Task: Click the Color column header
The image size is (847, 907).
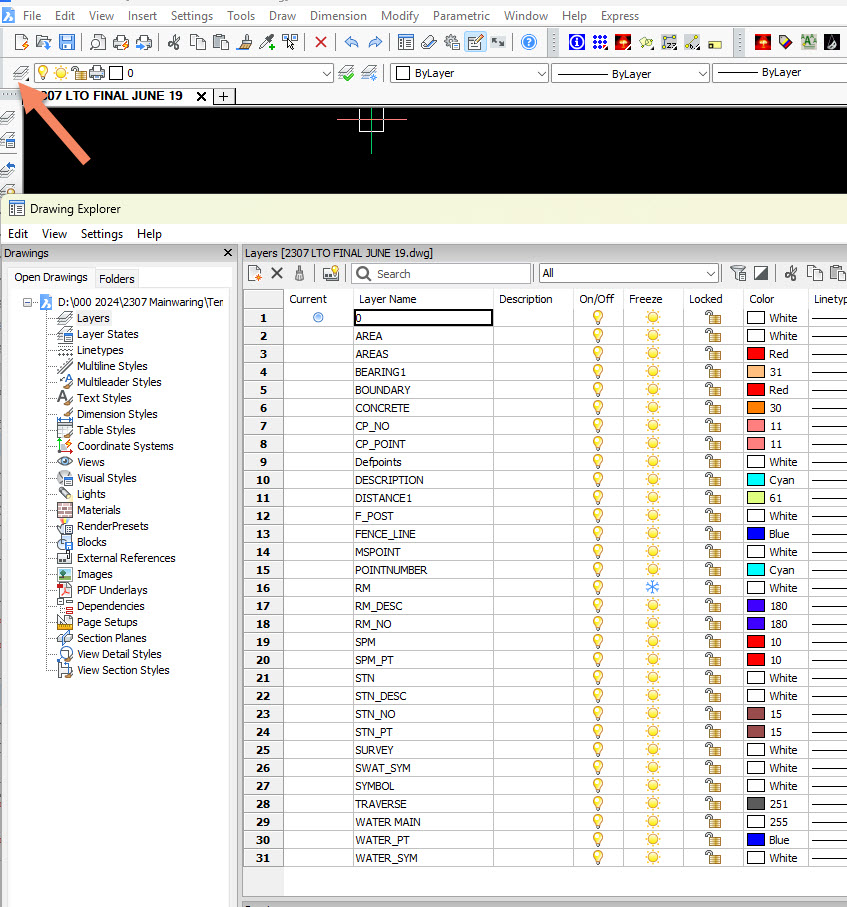Action: 775,299
